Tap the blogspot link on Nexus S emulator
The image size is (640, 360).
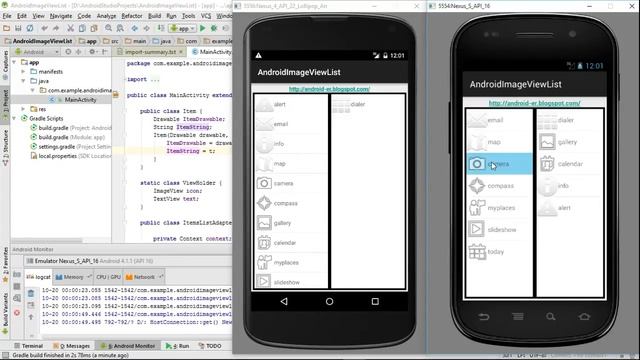(x=534, y=103)
